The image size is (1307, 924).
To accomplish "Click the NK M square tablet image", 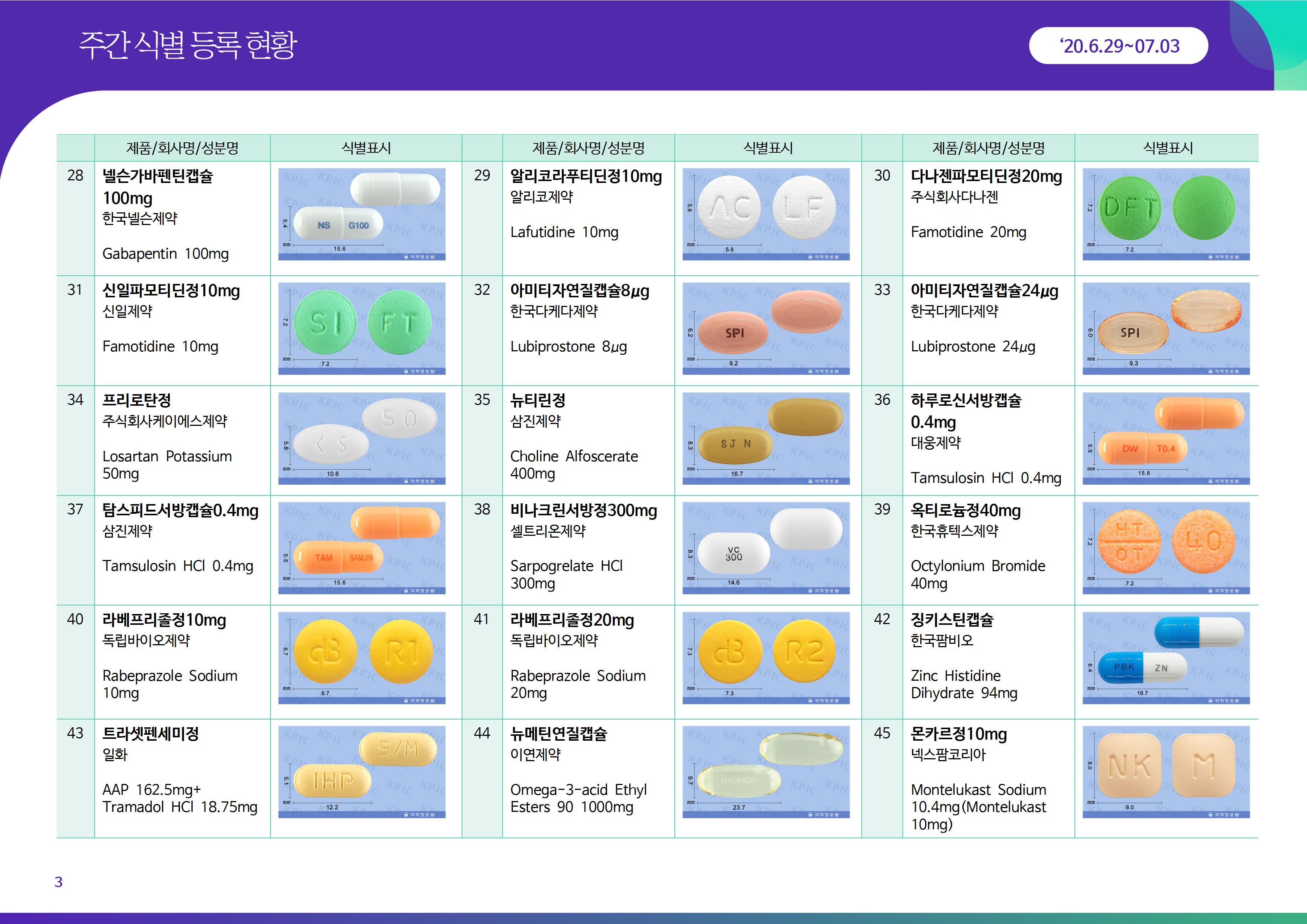I will coord(1166,771).
